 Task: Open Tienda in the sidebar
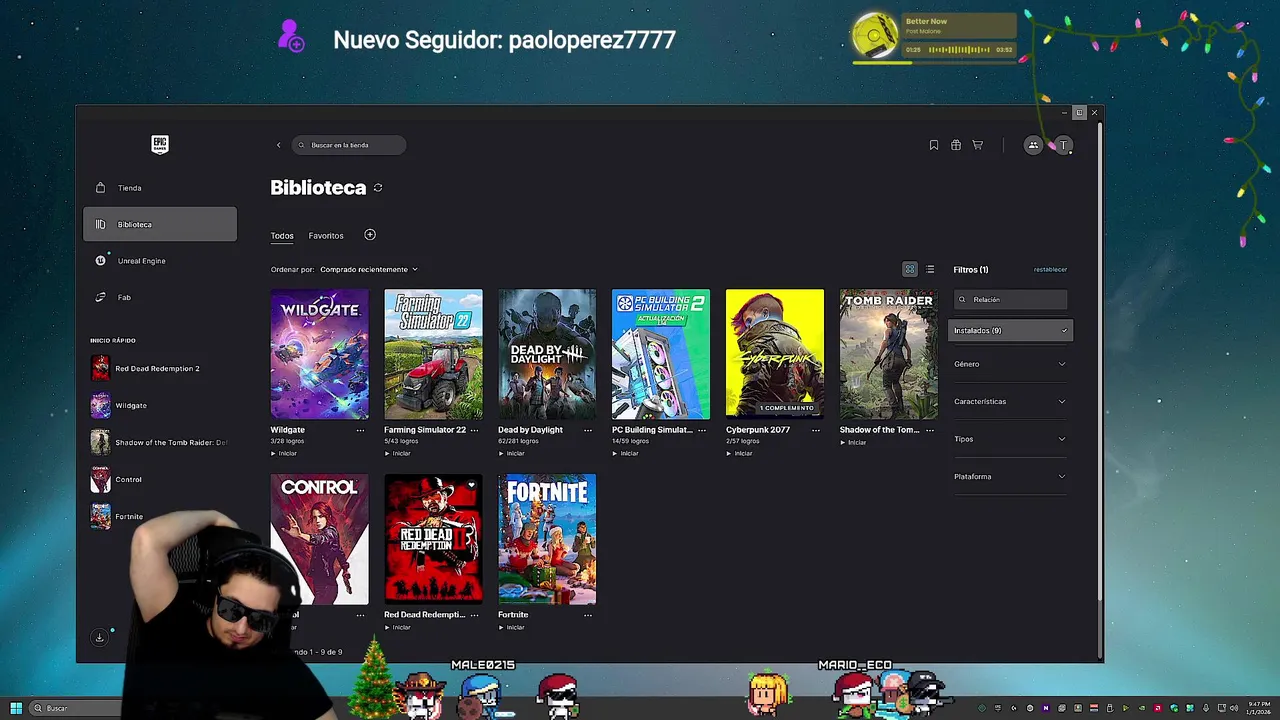pos(160,188)
